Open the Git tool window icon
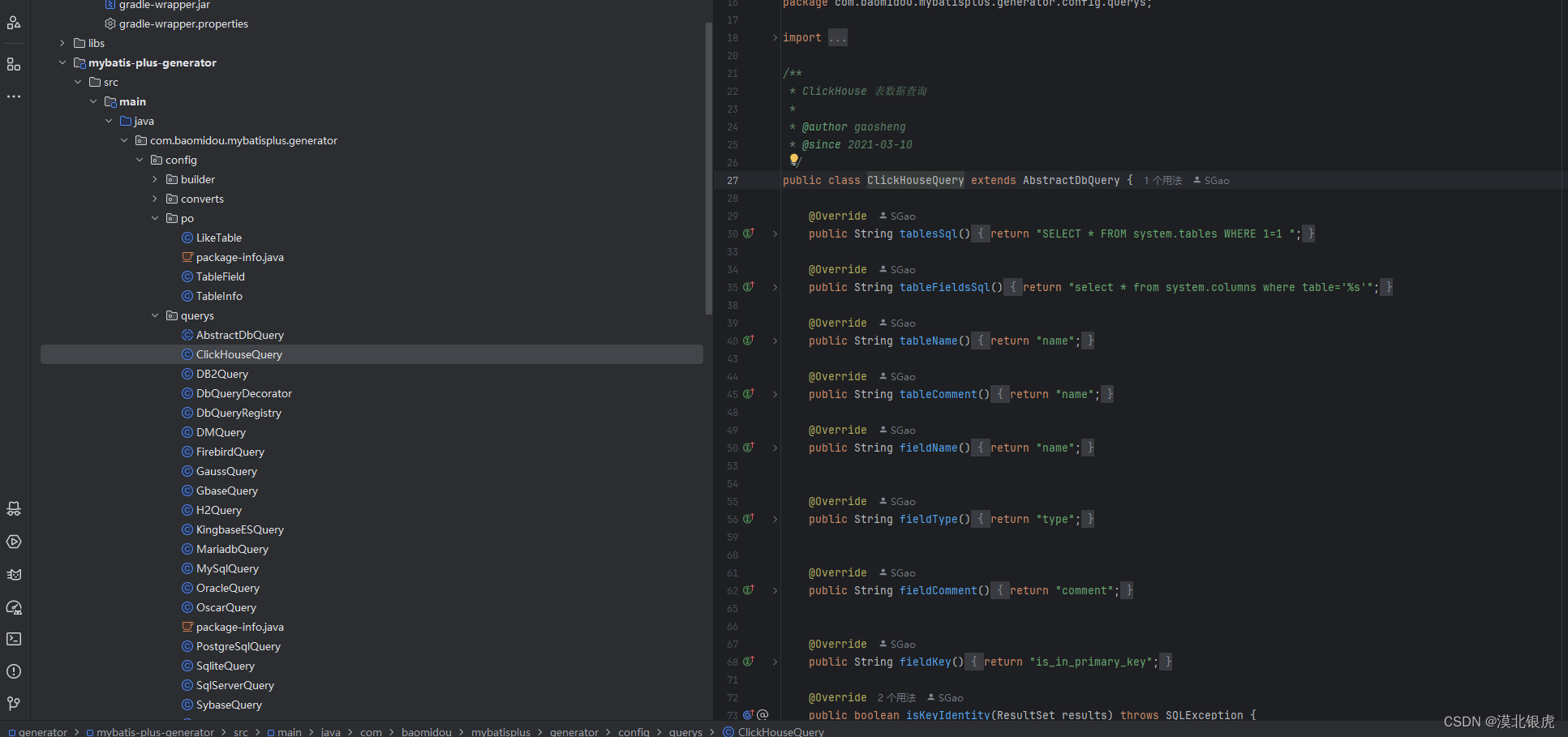 point(14,704)
